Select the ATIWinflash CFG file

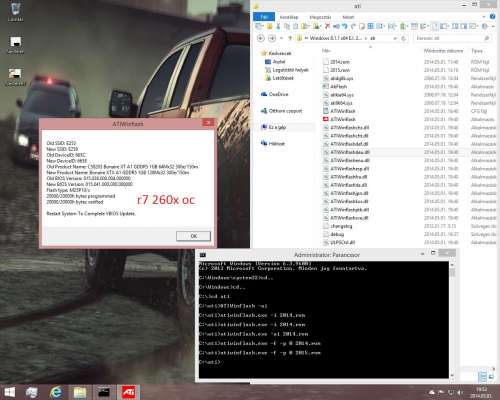pyautogui.click(x=339, y=111)
